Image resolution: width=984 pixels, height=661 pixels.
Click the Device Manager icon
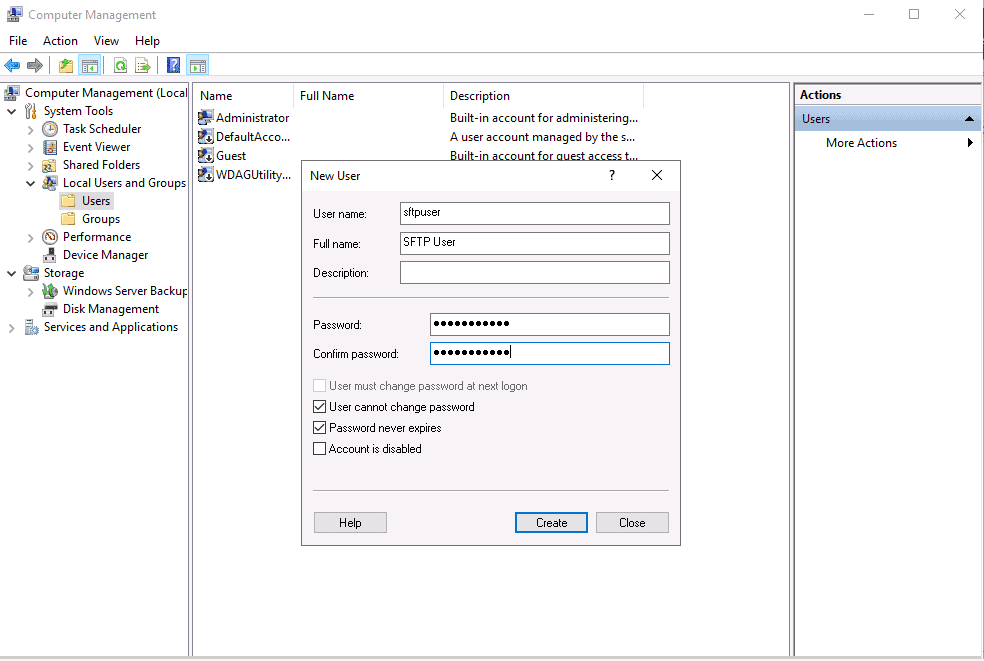[x=50, y=255]
